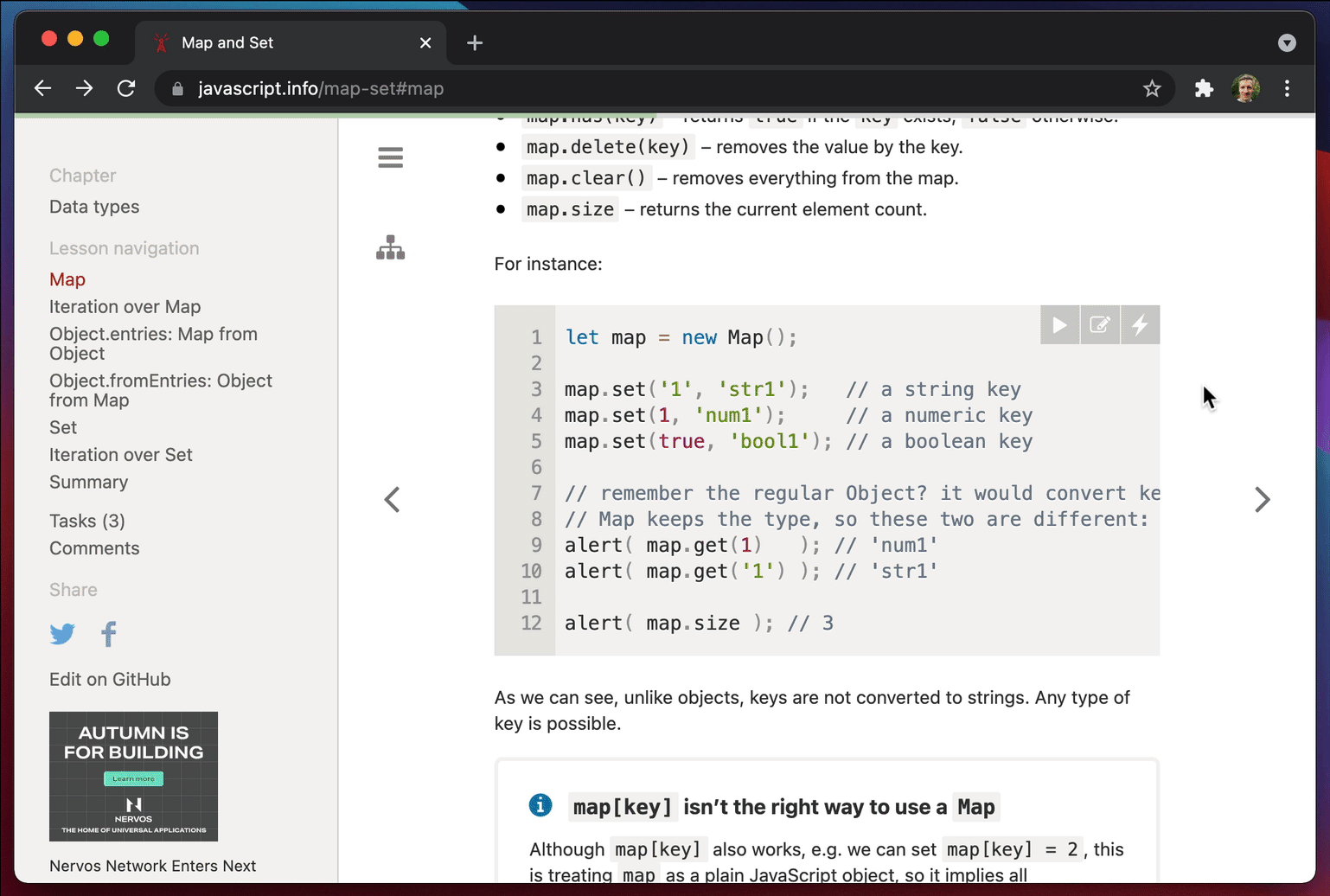1330x896 pixels.
Task: Open Chrome's three-dot menu
Action: 1287,88
